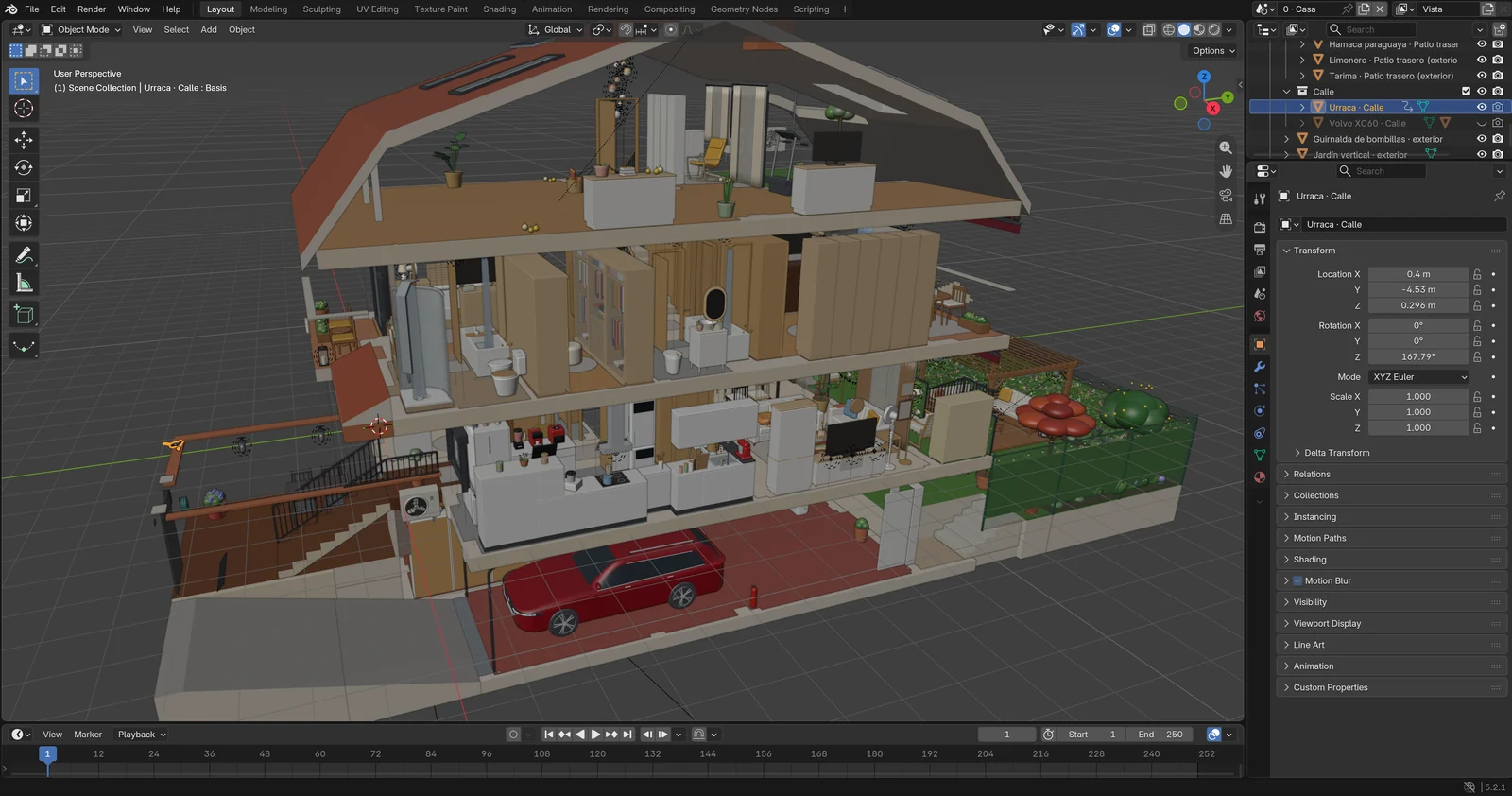This screenshot has width=1512, height=796.
Task: Switch to the Sculpting workspace tab
Action: (321, 9)
